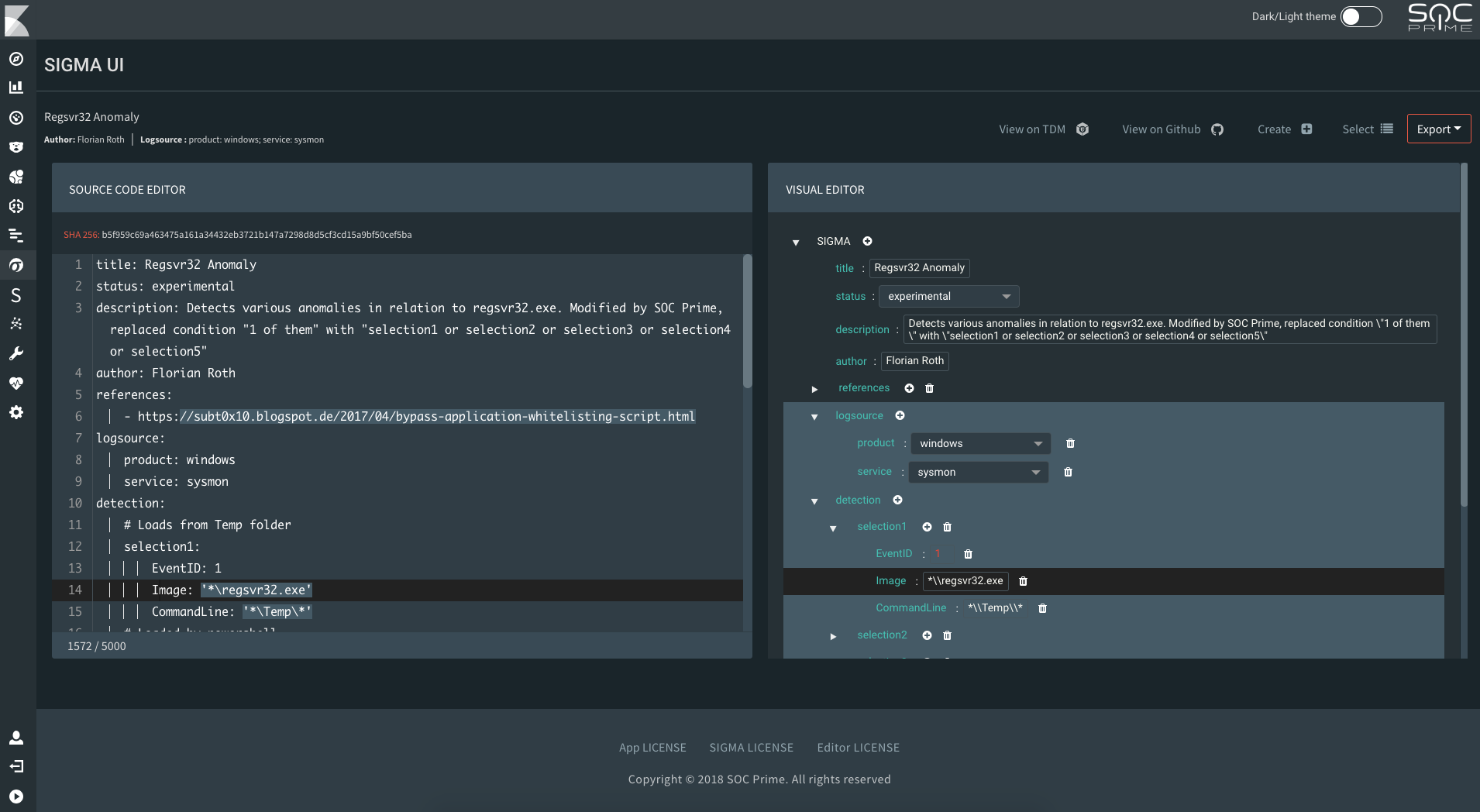1480x812 pixels.
Task: Delete the CommandLine field
Action: point(1043,608)
